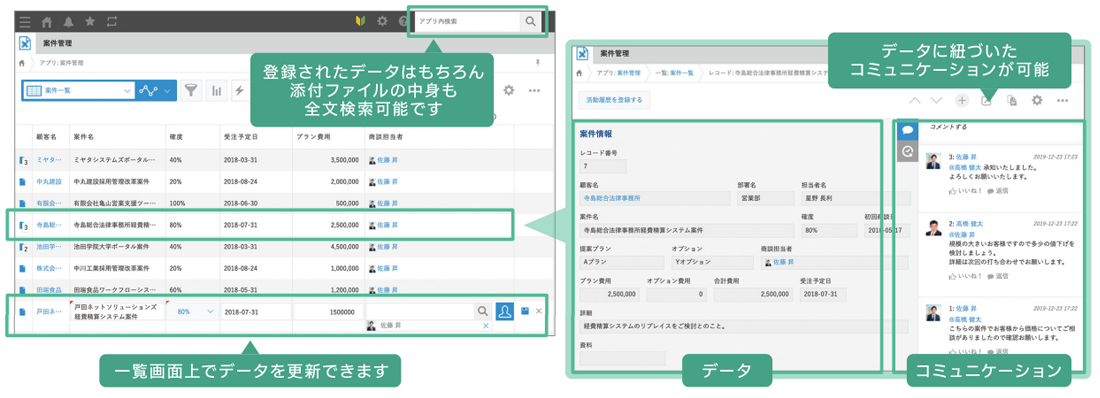This screenshot has width=1100, height=398.
Task: Open app settings gear in the list window toolbar
Action: click(x=509, y=91)
